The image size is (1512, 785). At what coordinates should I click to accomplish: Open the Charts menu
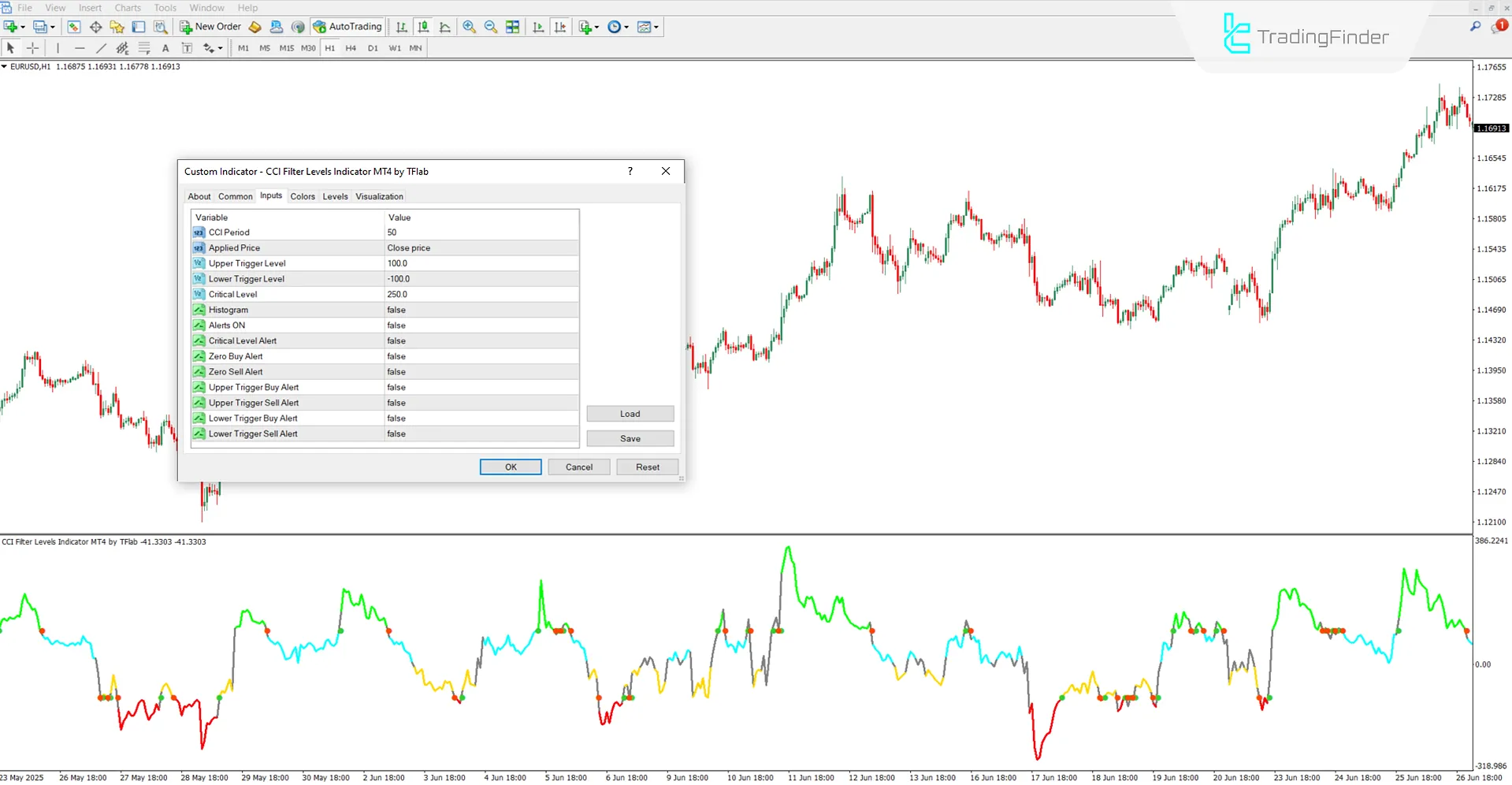[x=127, y=7]
